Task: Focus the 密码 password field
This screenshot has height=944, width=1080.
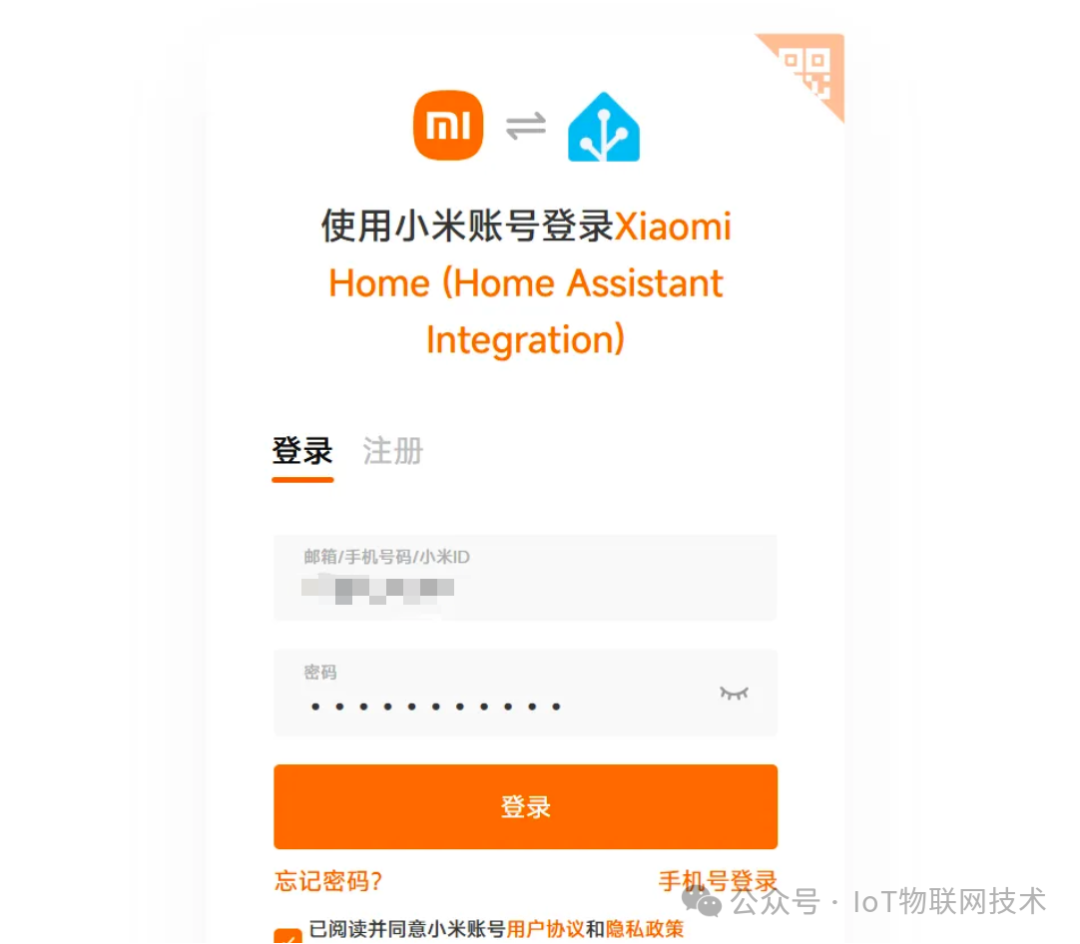Action: (526, 692)
